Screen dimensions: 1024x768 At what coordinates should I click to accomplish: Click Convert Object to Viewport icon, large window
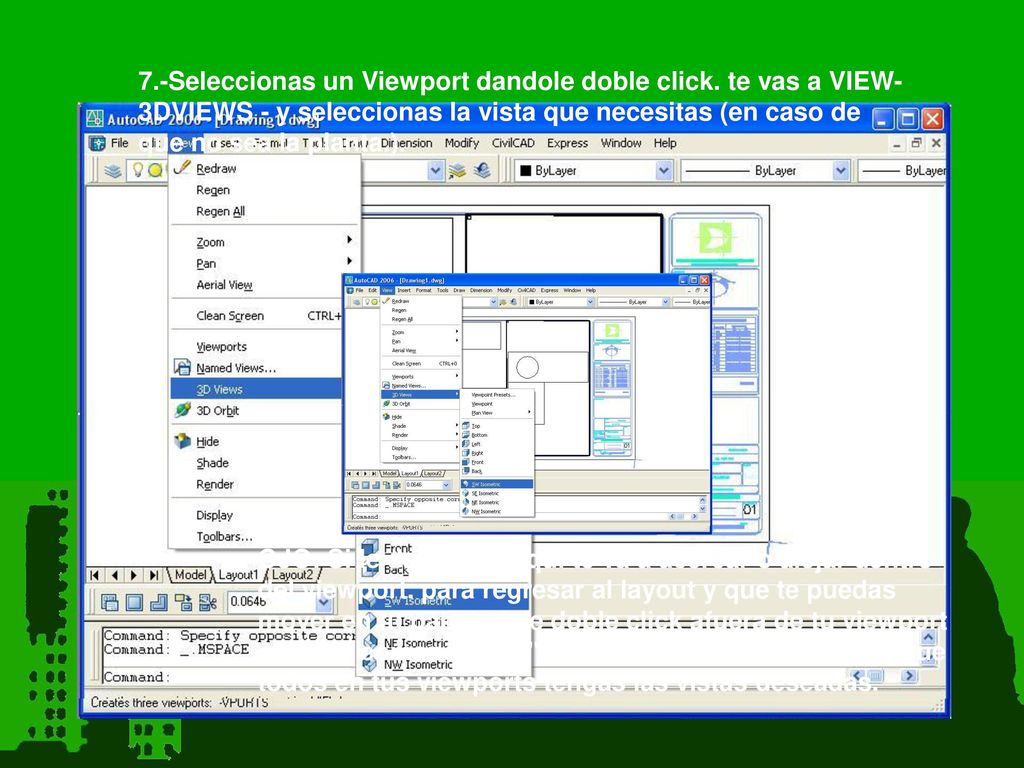point(184,602)
